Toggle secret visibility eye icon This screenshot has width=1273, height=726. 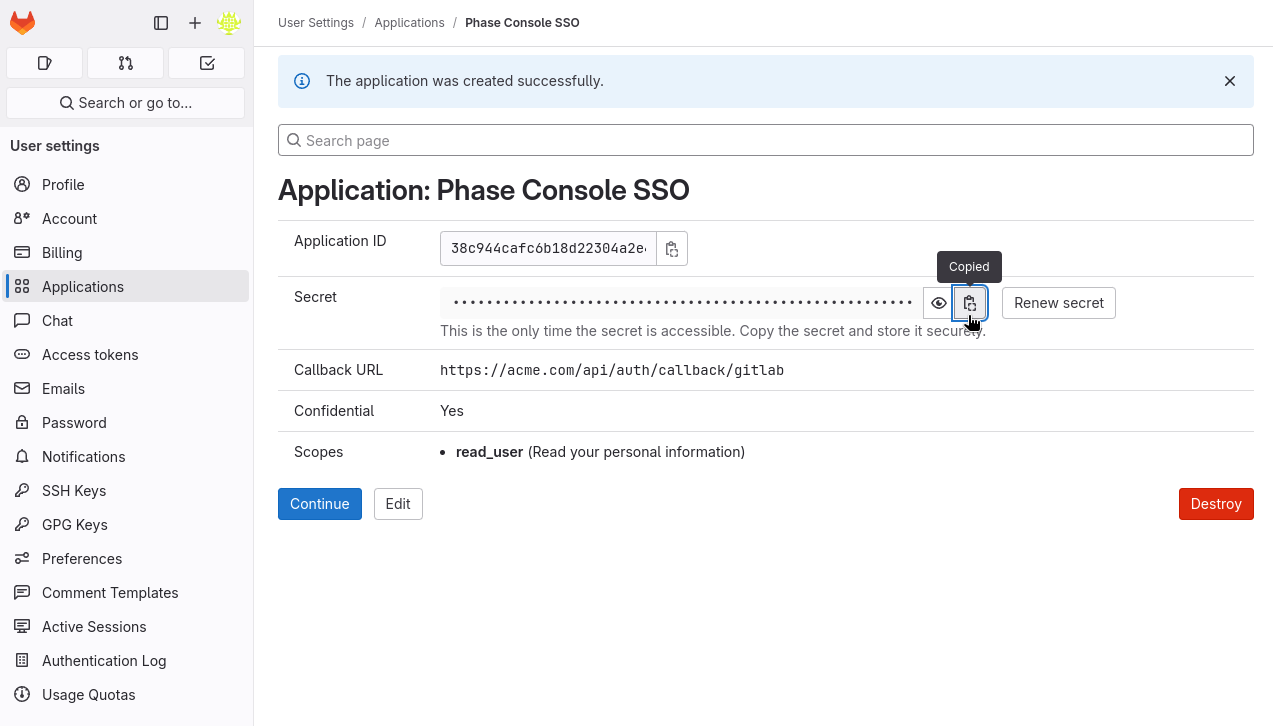click(938, 303)
